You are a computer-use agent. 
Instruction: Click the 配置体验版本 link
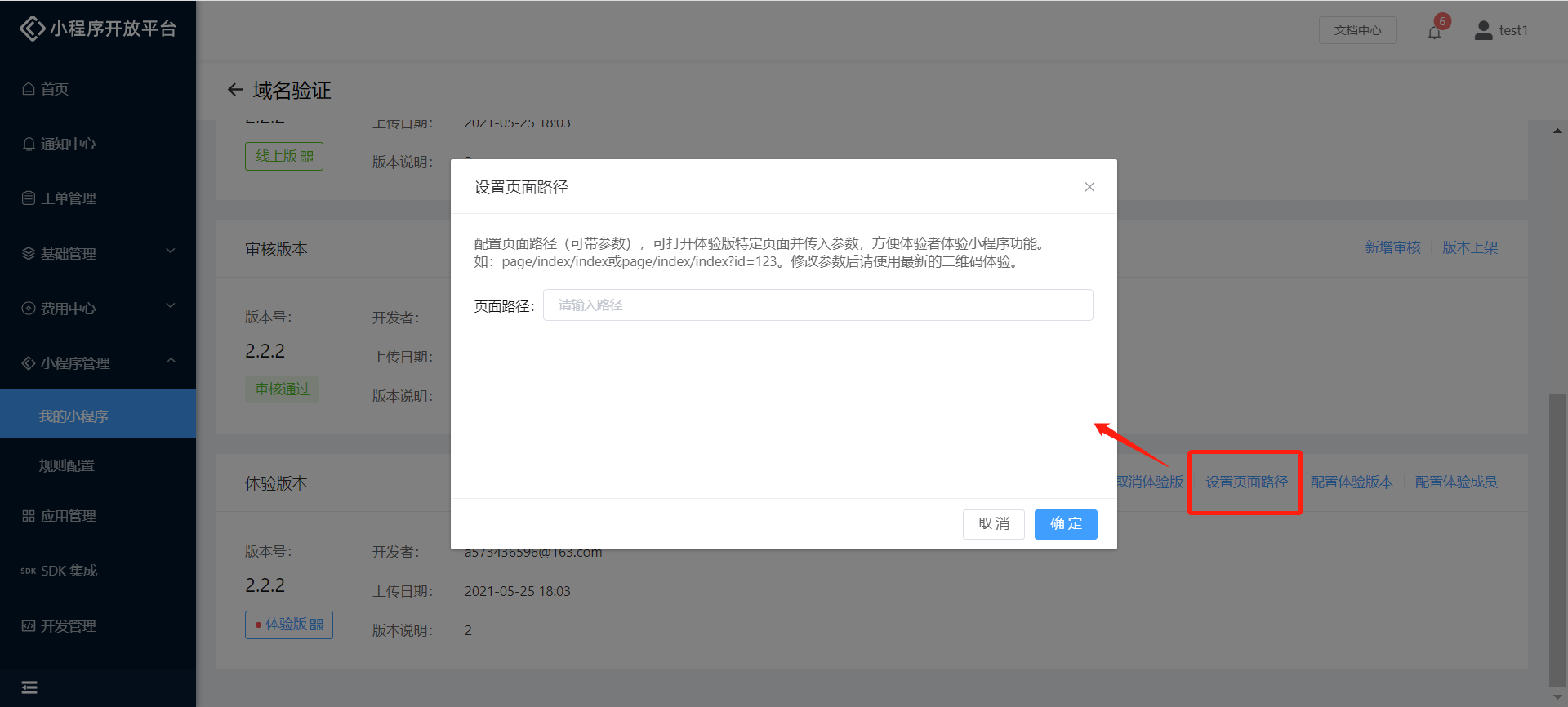pos(1352,482)
